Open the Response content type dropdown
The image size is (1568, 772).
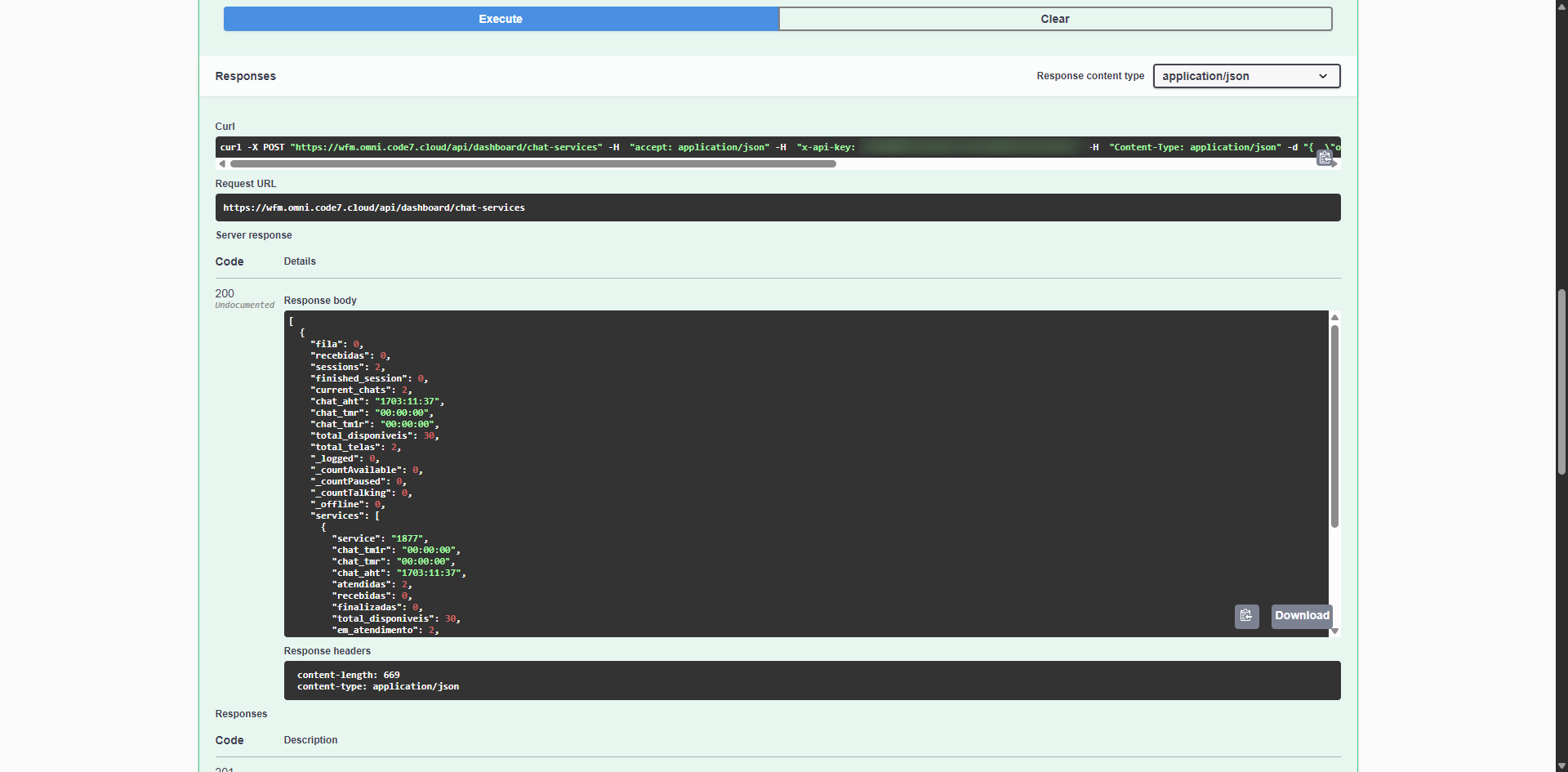tap(1245, 76)
